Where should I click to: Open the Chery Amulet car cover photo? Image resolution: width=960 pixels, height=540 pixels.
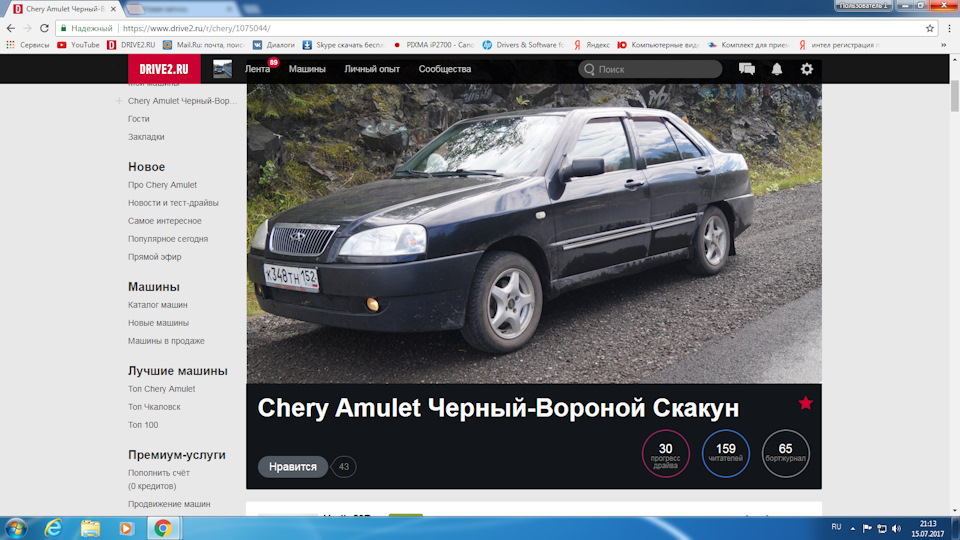click(534, 234)
